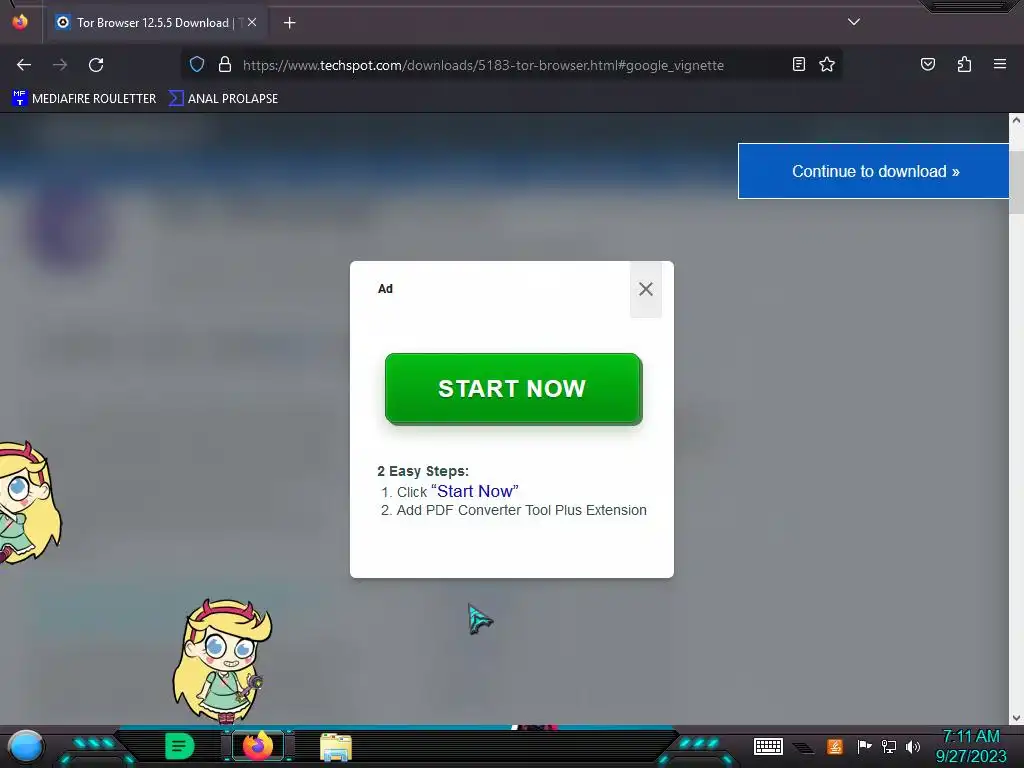
Task: Open MEDIAFIRE ROULETTER bookmark
Action: (84, 99)
